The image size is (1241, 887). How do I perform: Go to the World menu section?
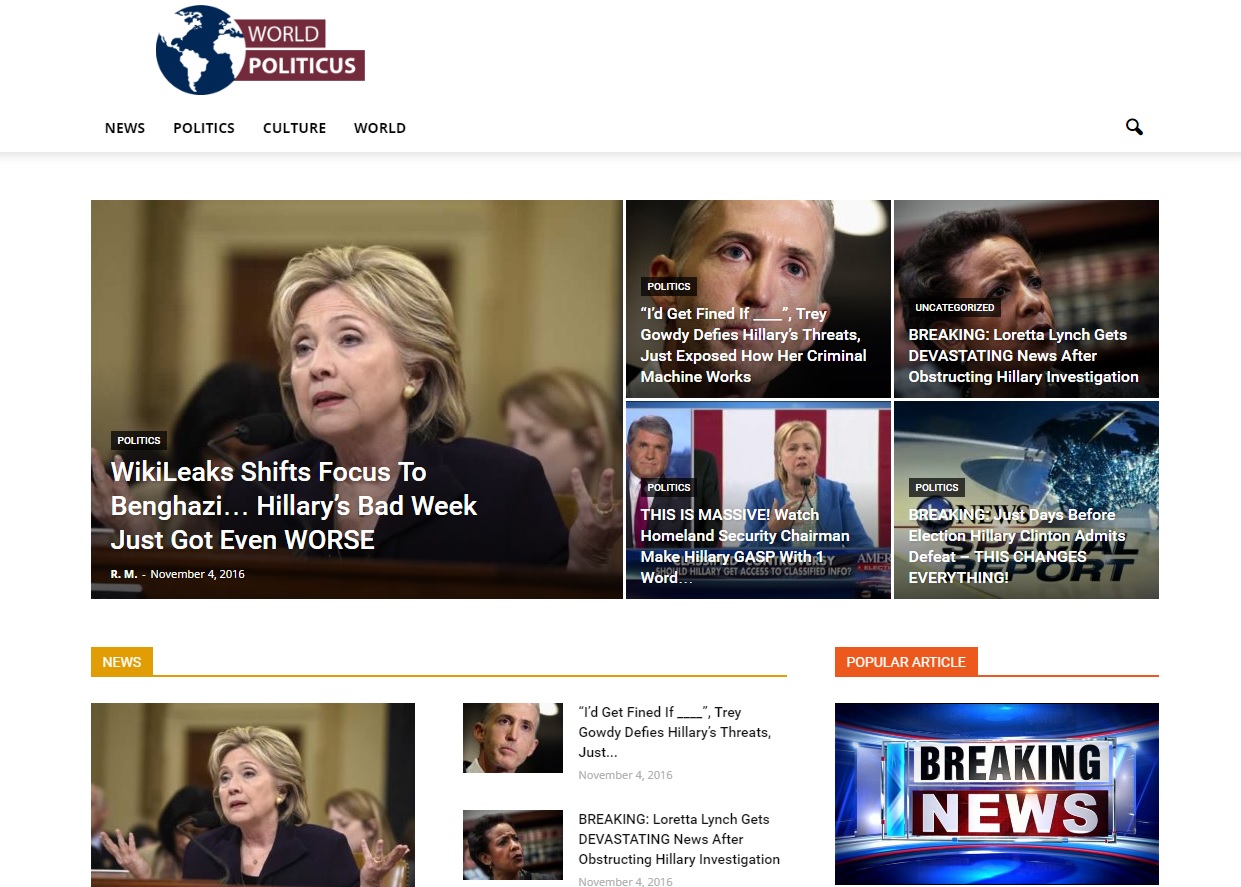point(379,128)
